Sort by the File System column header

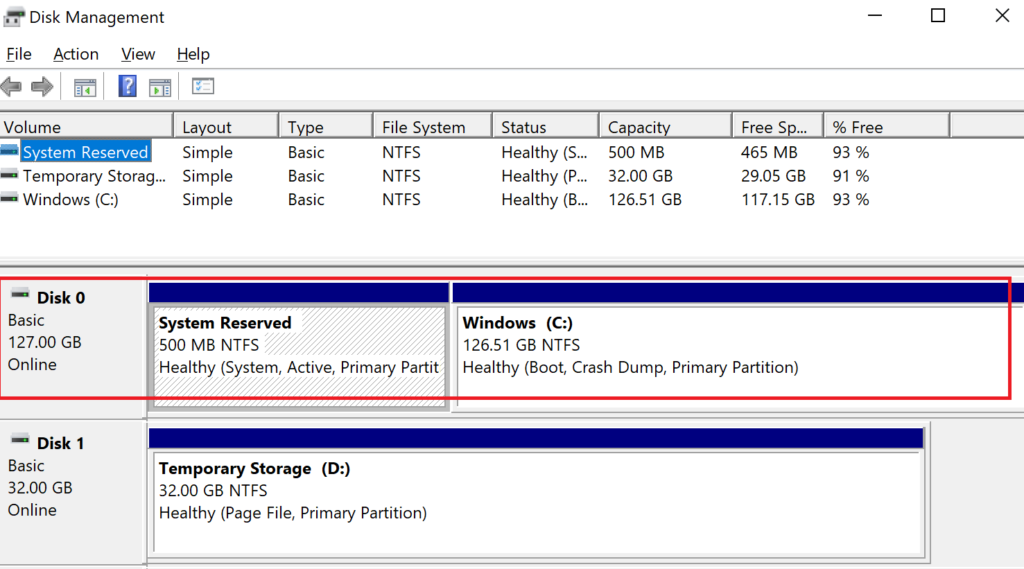pyautogui.click(x=432, y=126)
